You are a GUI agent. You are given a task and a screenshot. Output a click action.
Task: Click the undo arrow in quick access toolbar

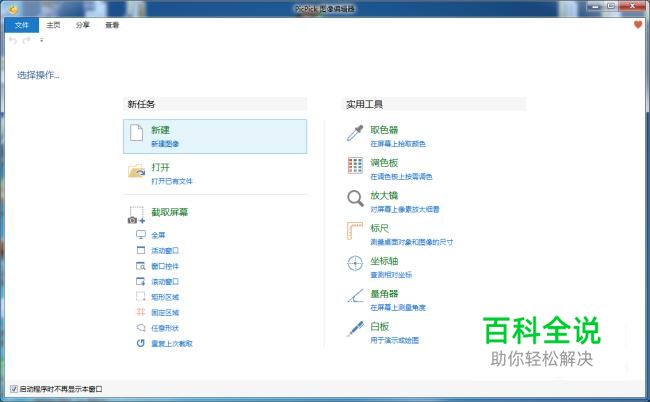pos(13,40)
